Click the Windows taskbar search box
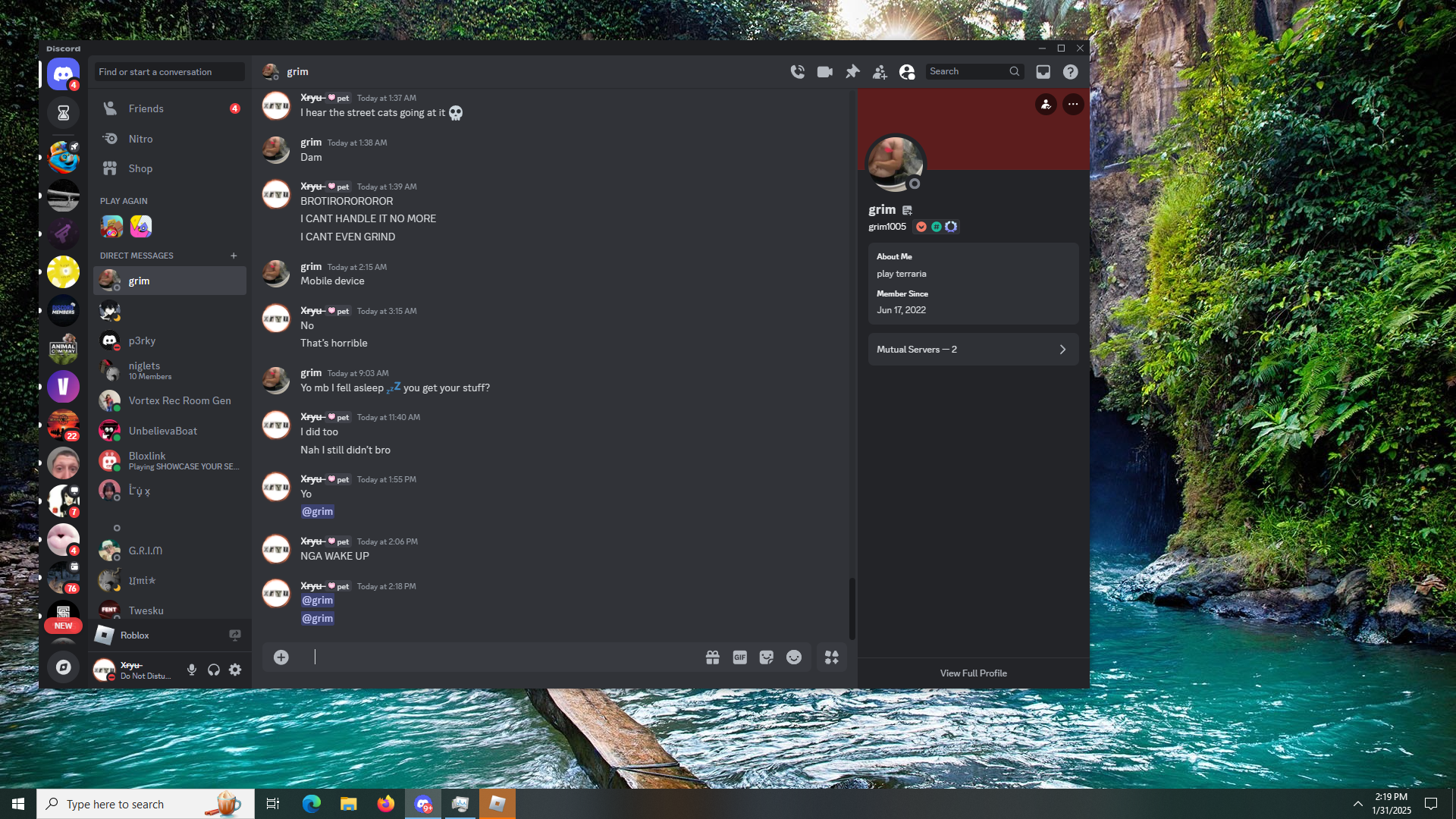The width and height of the screenshot is (1456, 819). [x=146, y=804]
